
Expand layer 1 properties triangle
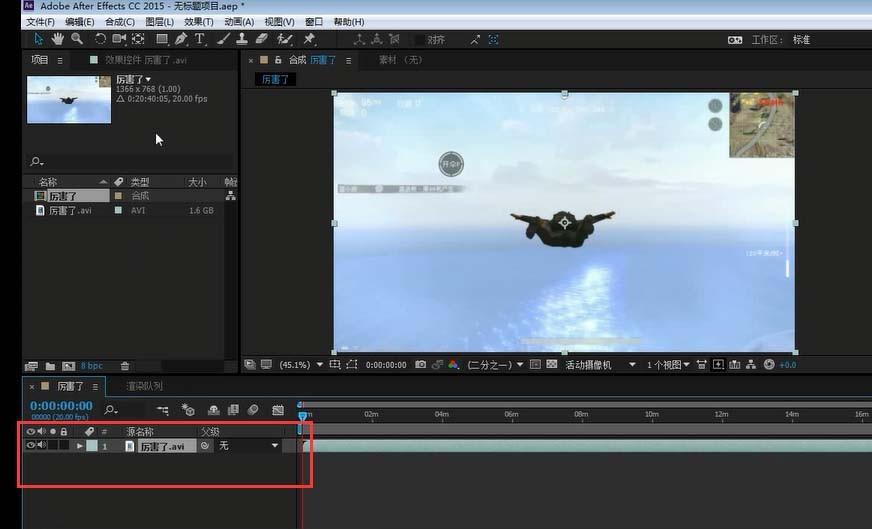[80, 446]
